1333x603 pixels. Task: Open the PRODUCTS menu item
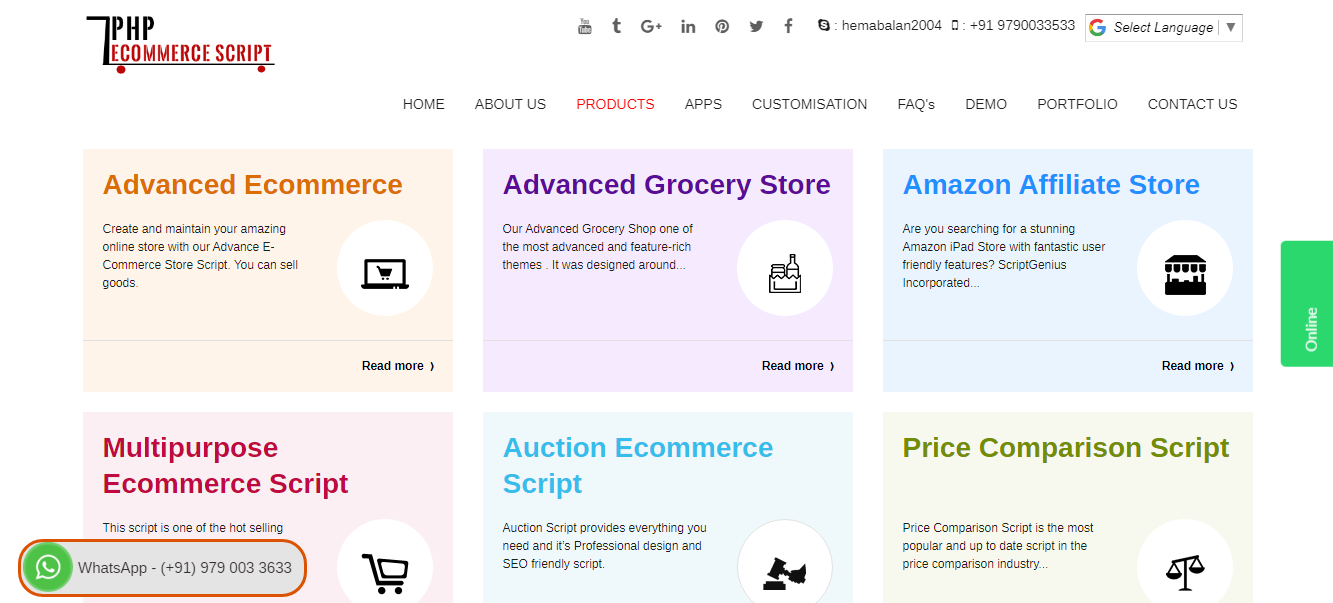(x=615, y=104)
